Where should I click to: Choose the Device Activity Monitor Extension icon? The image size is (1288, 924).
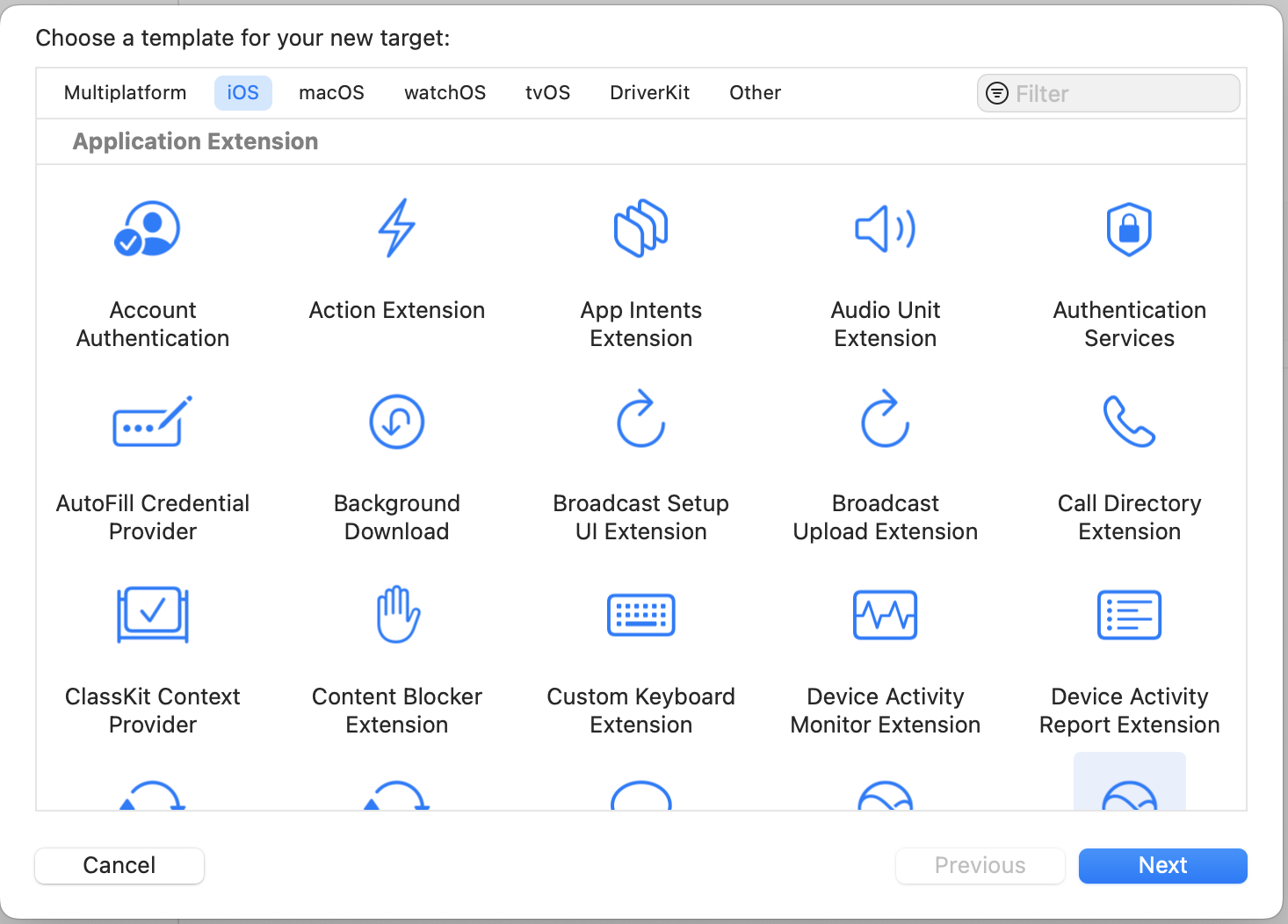click(x=886, y=615)
